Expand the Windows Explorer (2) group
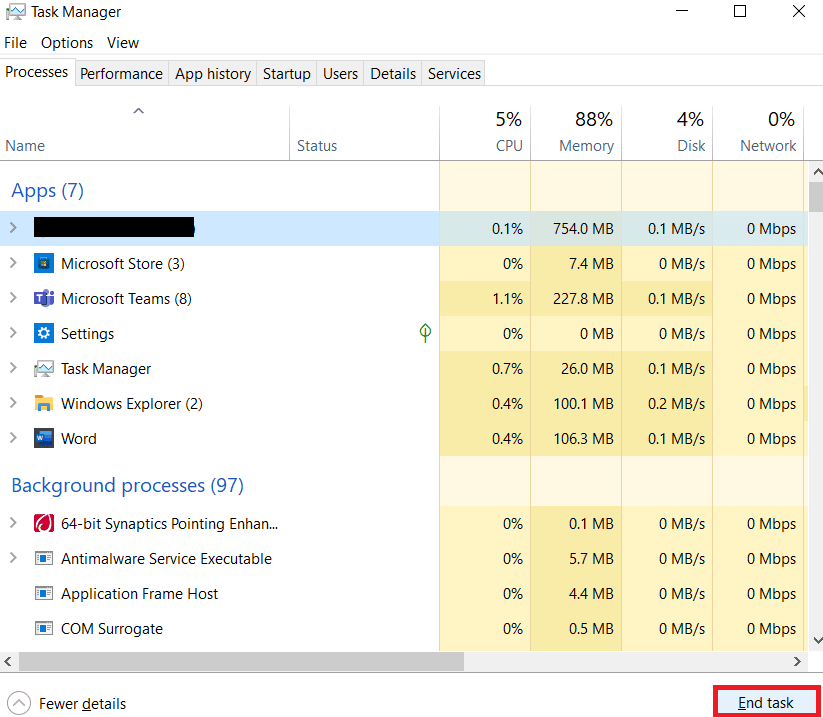823x717 pixels. (x=13, y=403)
